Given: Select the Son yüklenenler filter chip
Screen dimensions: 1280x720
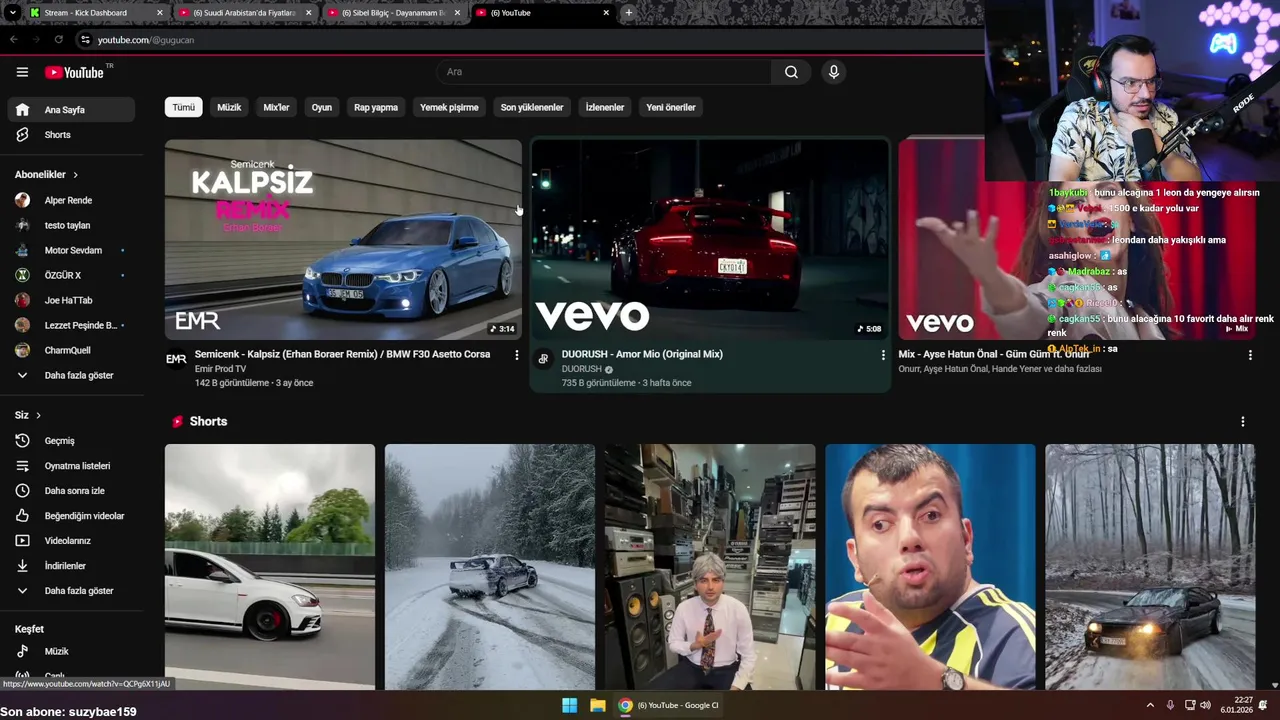Looking at the screenshot, I should pyautogui.click(x=532, y=107).
